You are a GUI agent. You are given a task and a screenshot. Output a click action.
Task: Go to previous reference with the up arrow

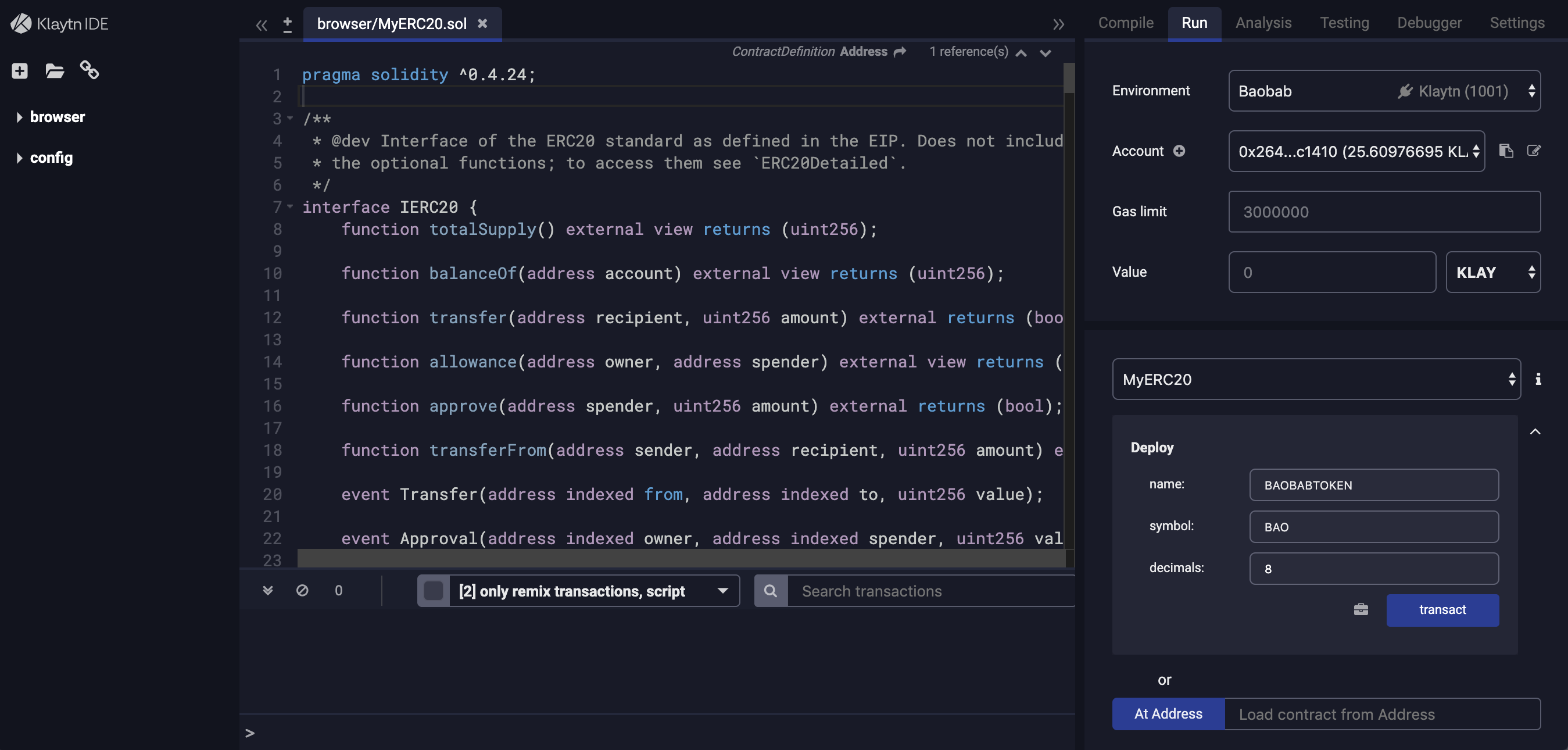click(1021, 53)
